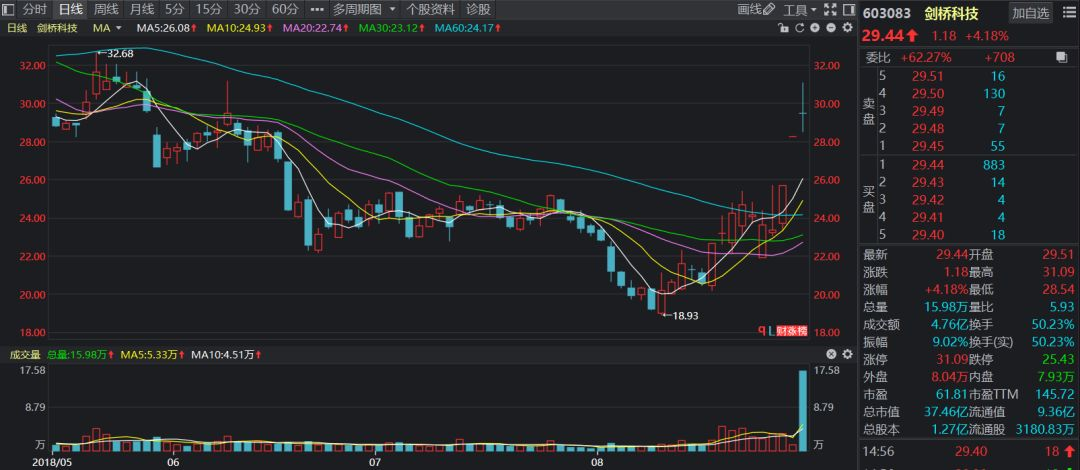Screen dimensions: 1080x470
Task: Click the MA5:26.08 indicator label
Action: 166,28
